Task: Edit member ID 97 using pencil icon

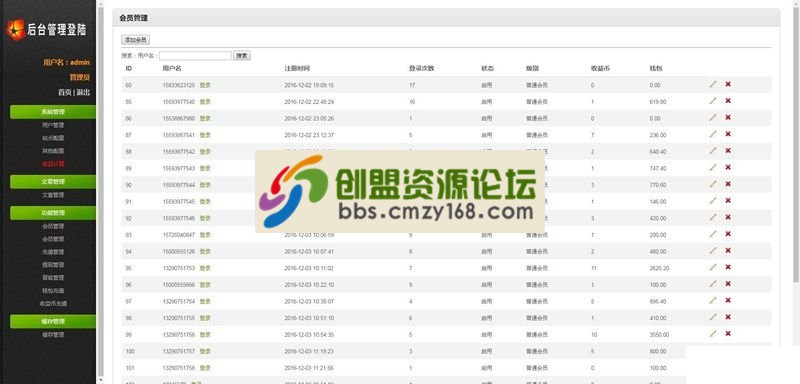Action: [x=713, y=300]
